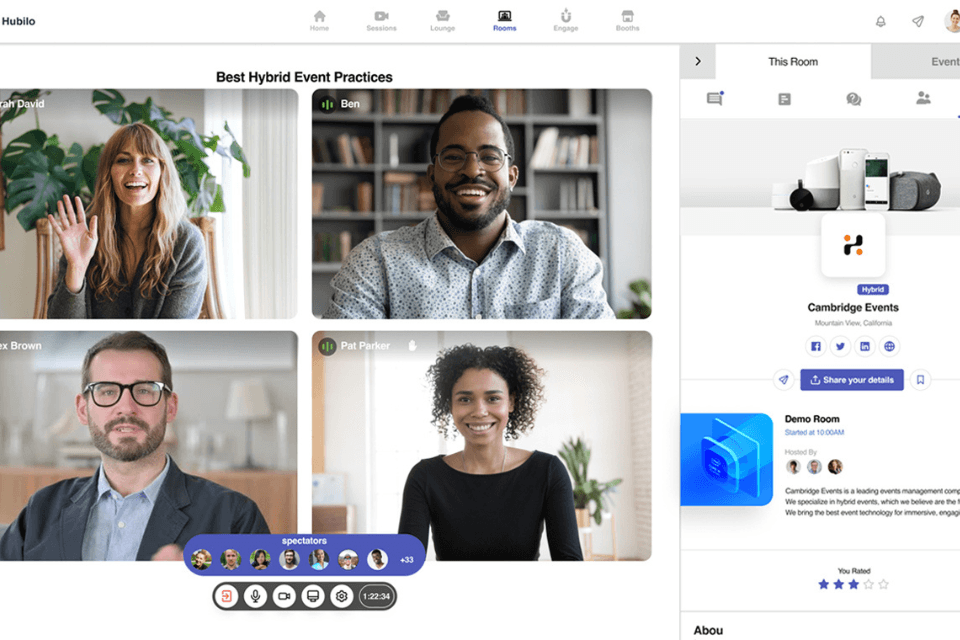Image resolution: width=960 pixels, height=640 pixels.
Task: Collapse the right side panel with chevron
Action: tap(698, 61)
